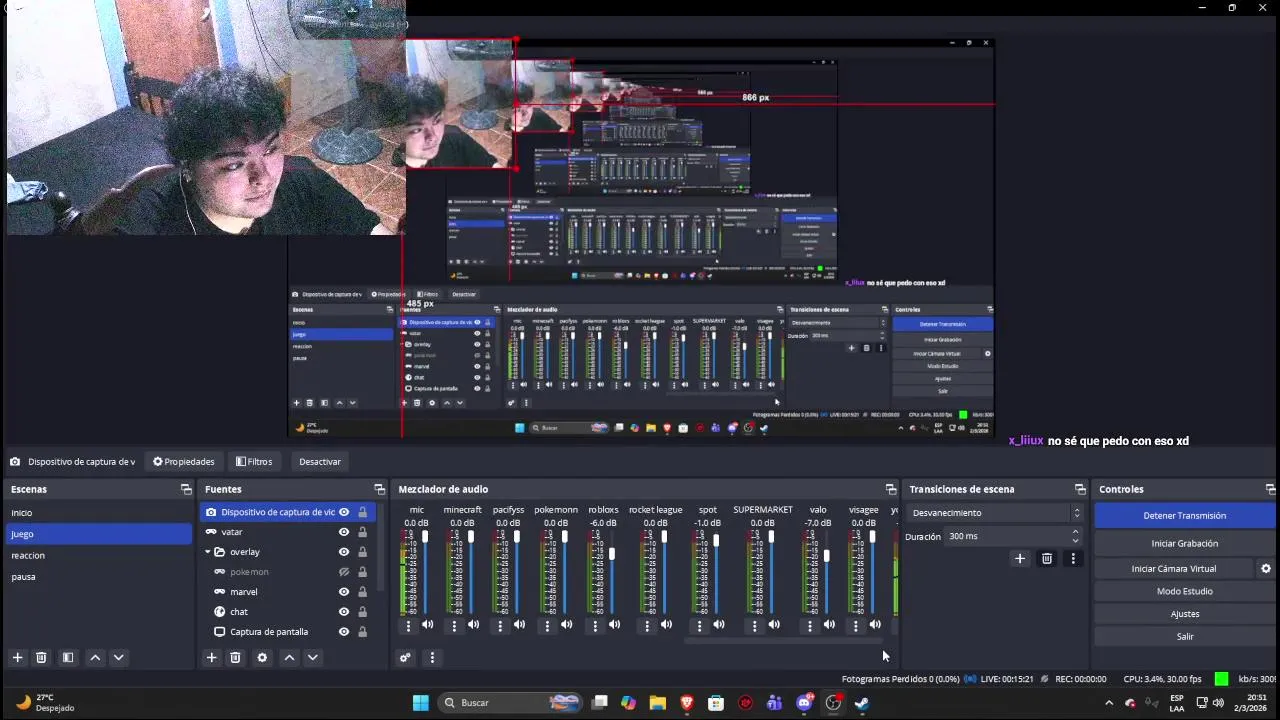The width and height of the screenshot is (1280, 720).
Task: Remove selected source with trash icon
Action: click(235, 657)
